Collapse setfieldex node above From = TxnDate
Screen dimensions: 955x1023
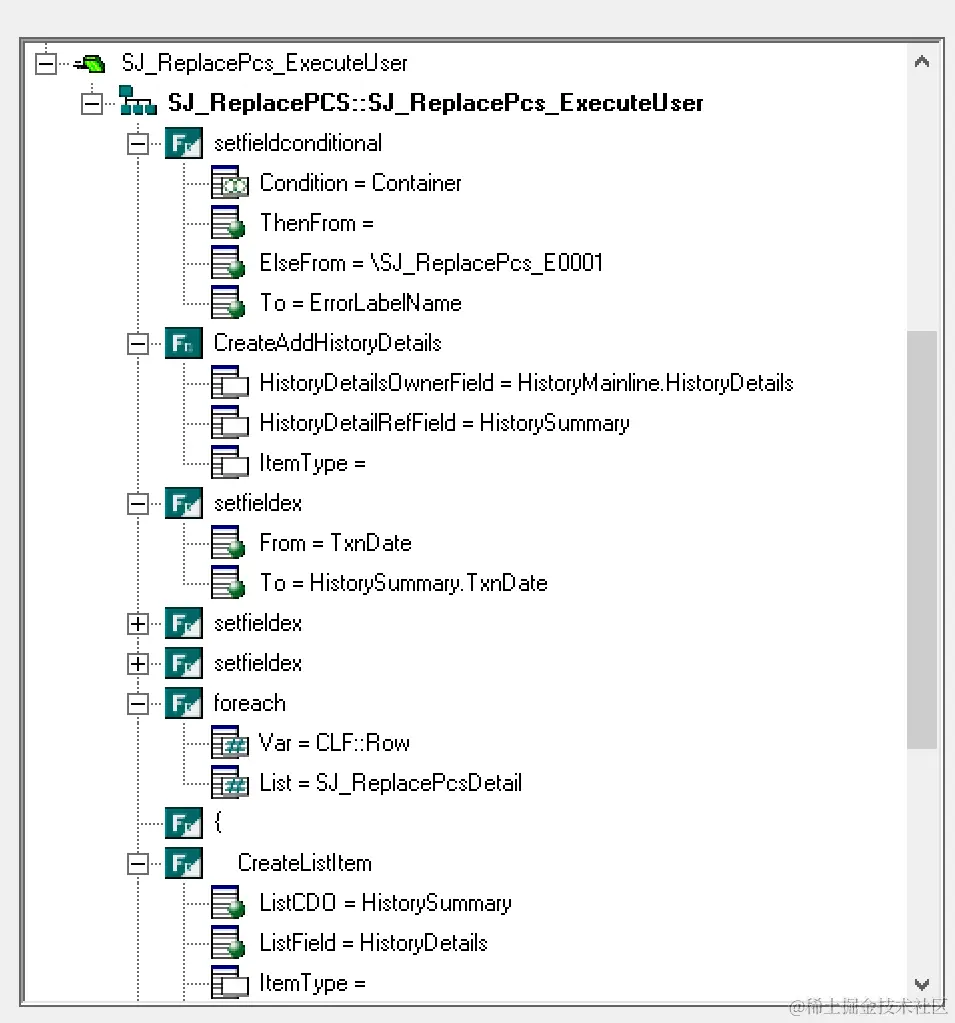click(138, 504)
